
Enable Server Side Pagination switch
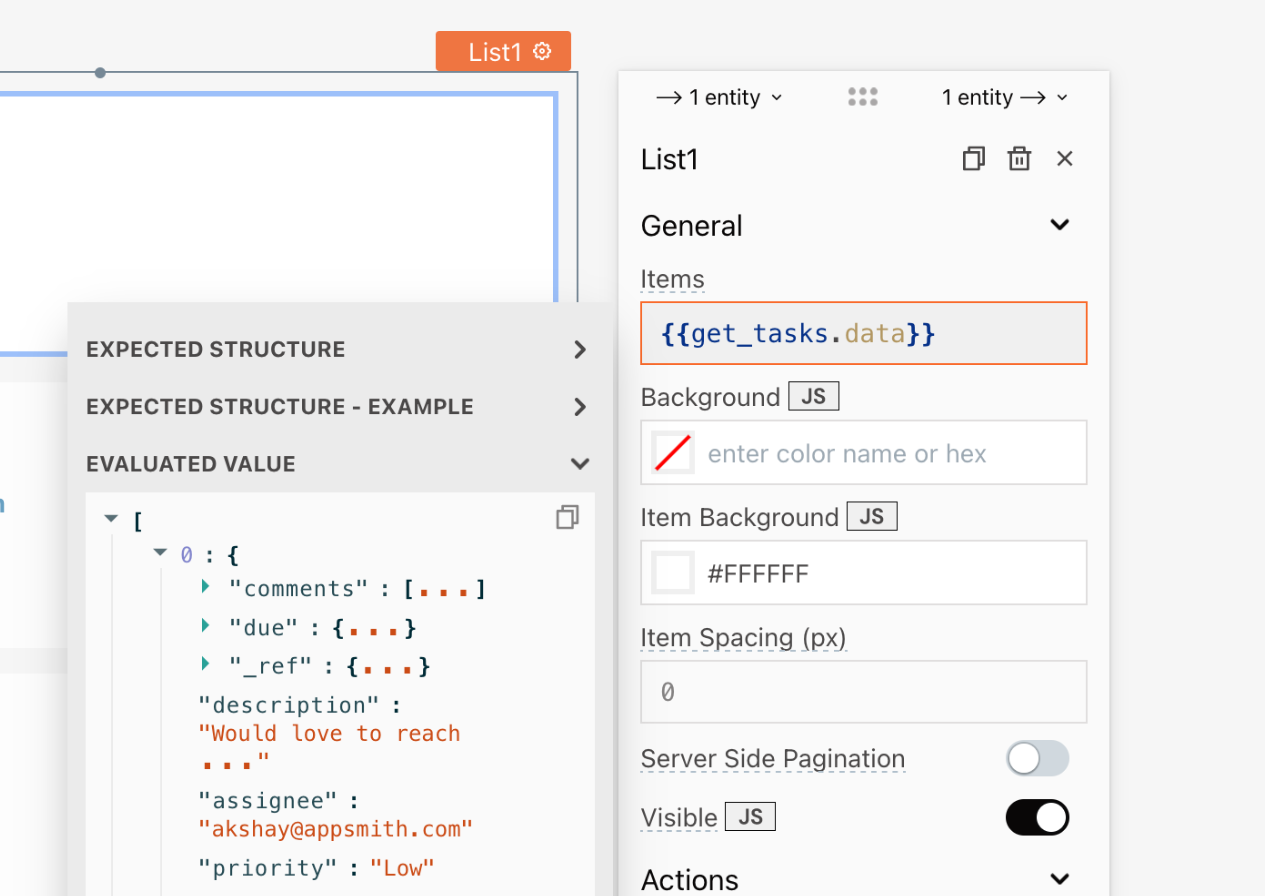1037,759
